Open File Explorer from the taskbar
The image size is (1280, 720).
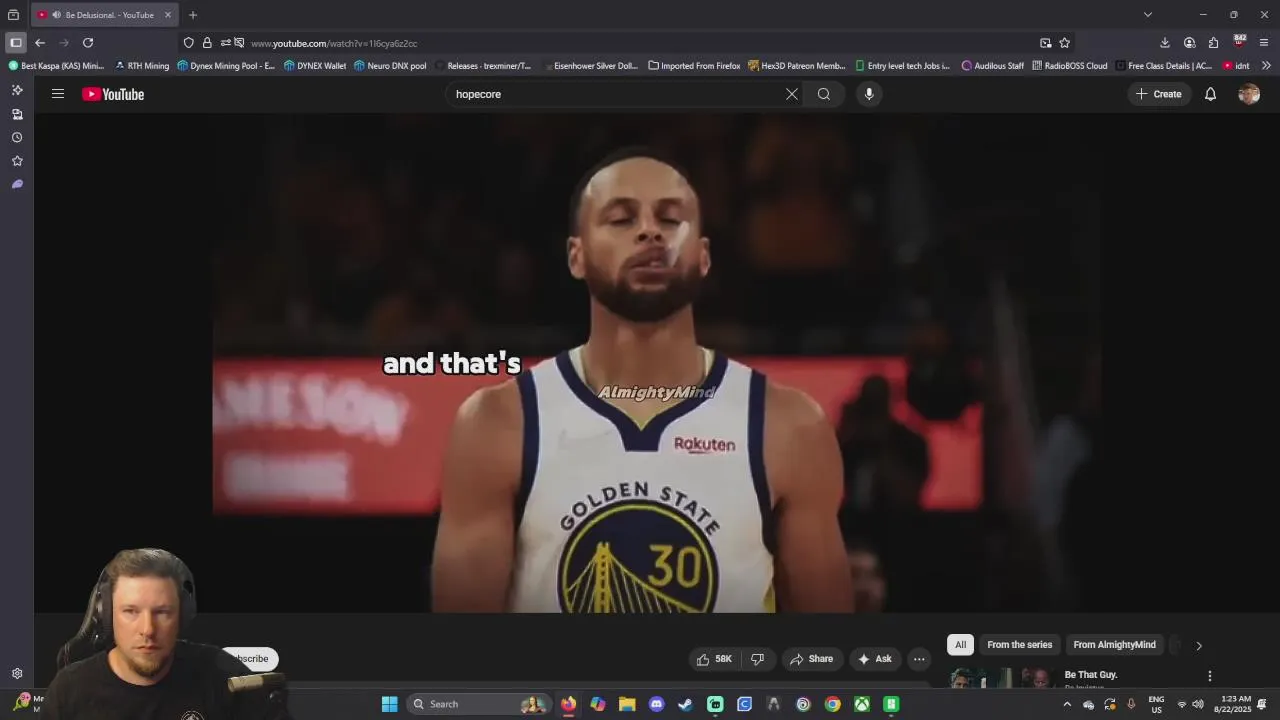click(x=627, y=704)
